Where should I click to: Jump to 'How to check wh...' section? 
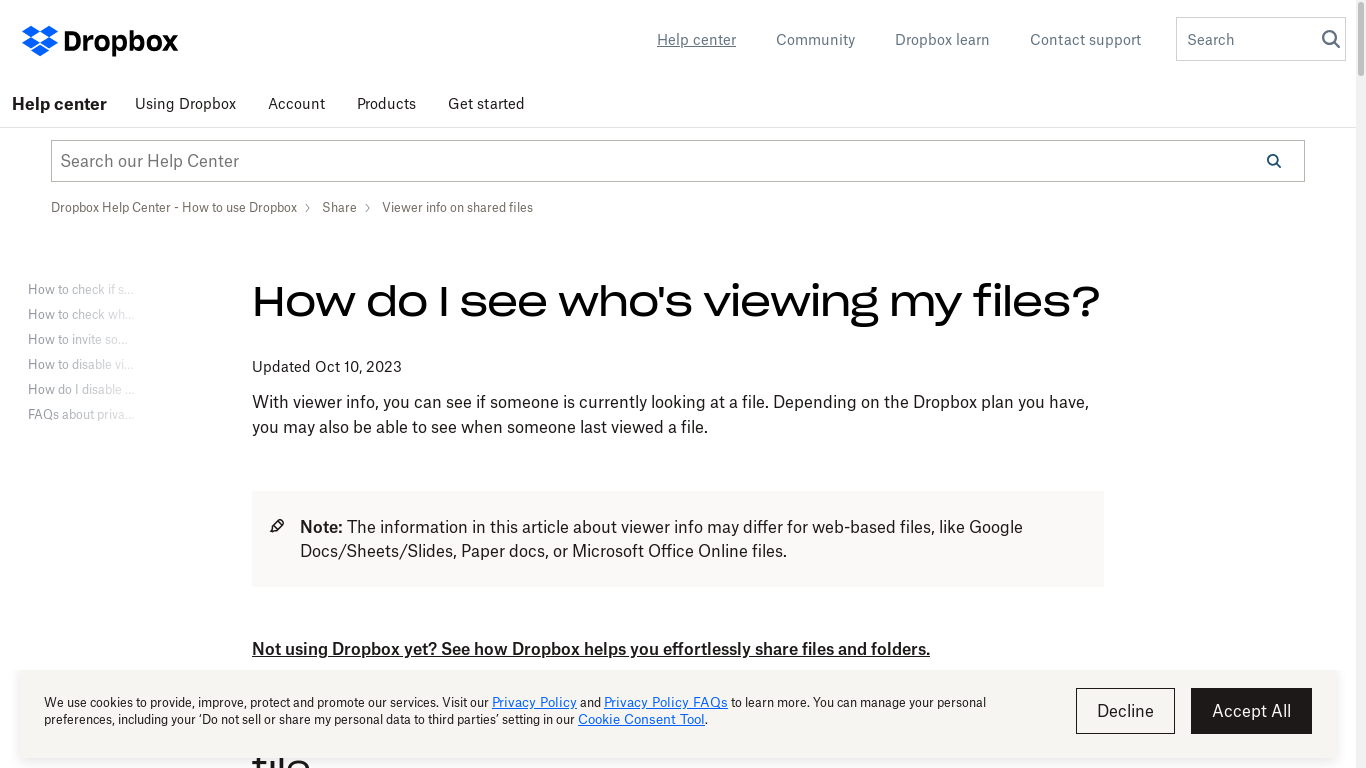(x=81, y=314)
